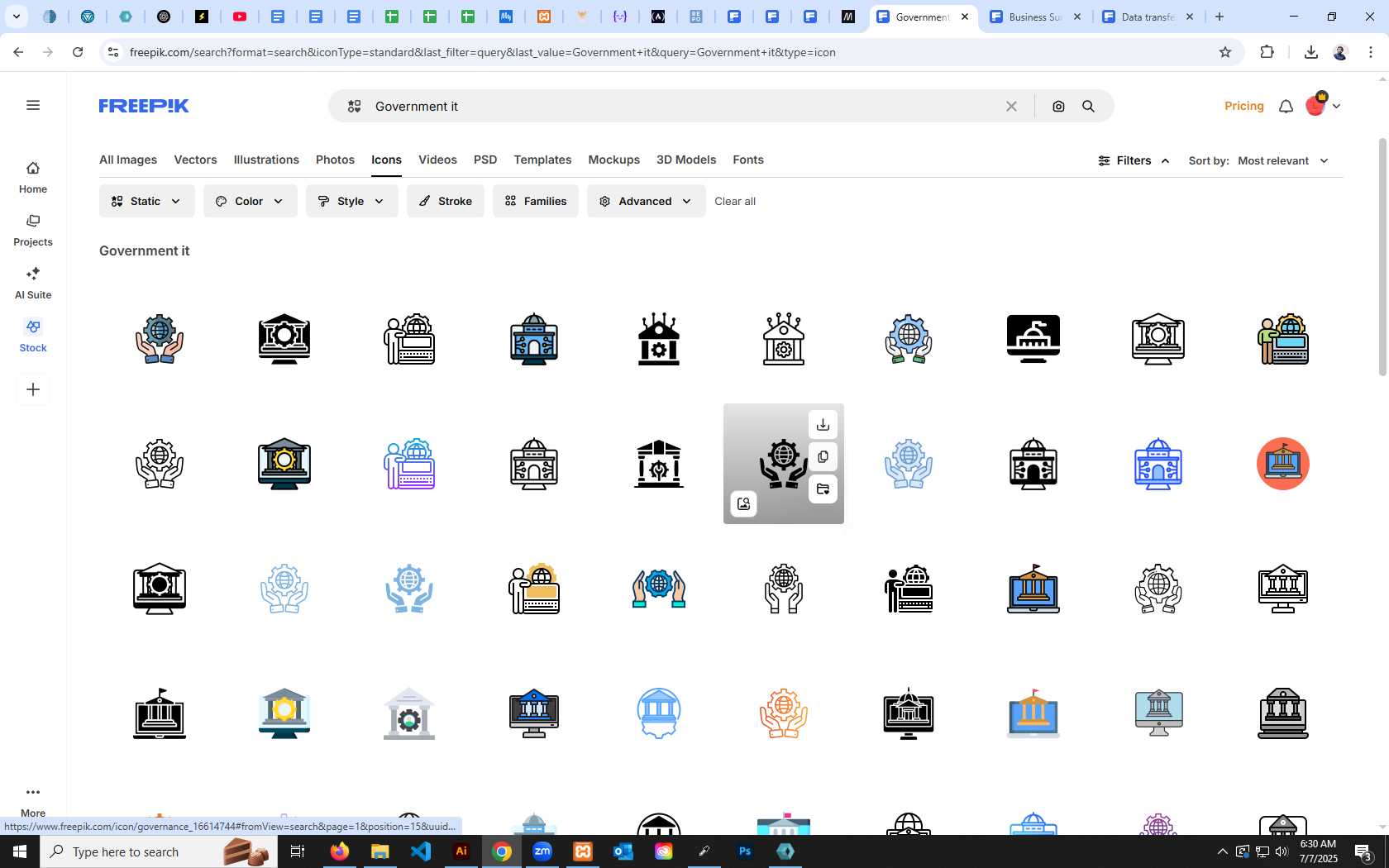Open Chrome tab search dropdown arrow
Screen dimensions: 1389x868
pyautogui.click(x=16, y=17)
